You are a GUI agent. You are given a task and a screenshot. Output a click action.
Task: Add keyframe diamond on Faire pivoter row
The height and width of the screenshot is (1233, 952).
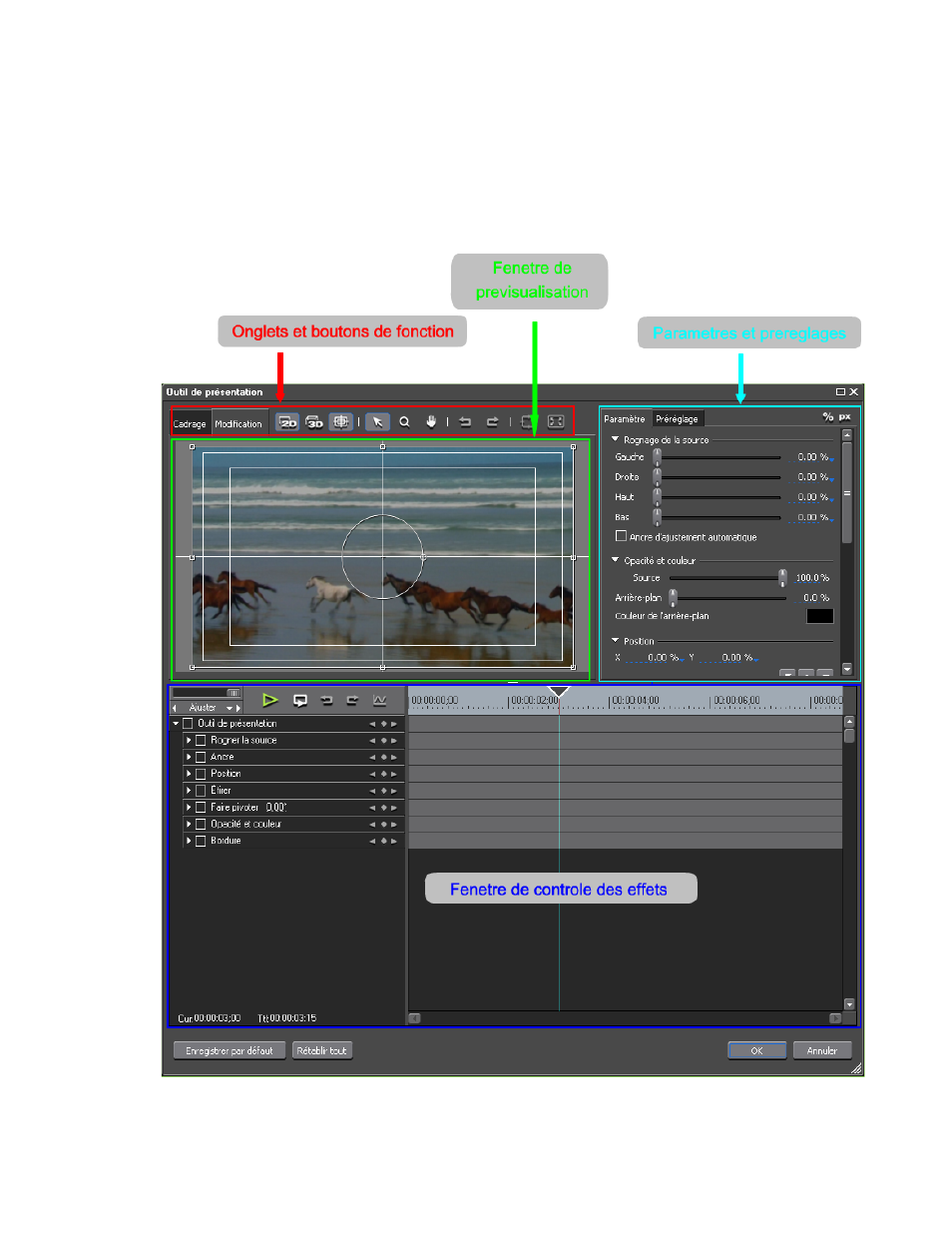(x=383, y=808)
